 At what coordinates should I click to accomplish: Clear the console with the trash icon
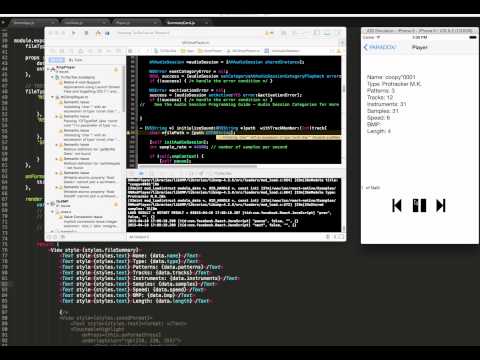pyautogui.click(x=328, y=237)
